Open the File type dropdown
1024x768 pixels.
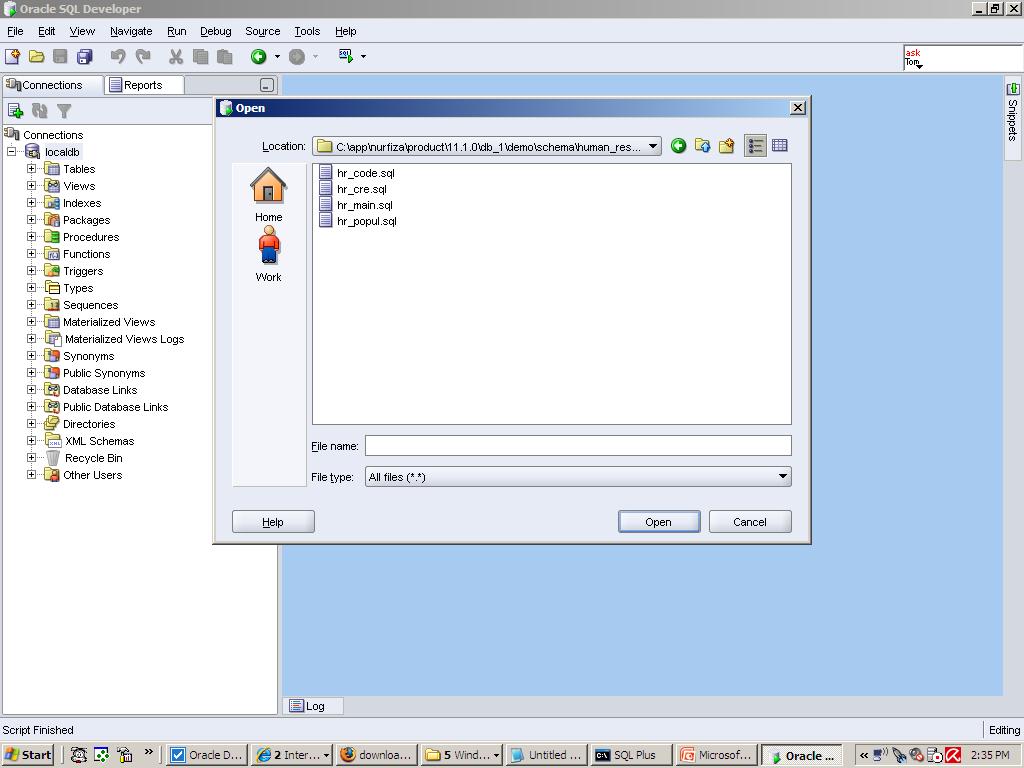coord(782,476)
